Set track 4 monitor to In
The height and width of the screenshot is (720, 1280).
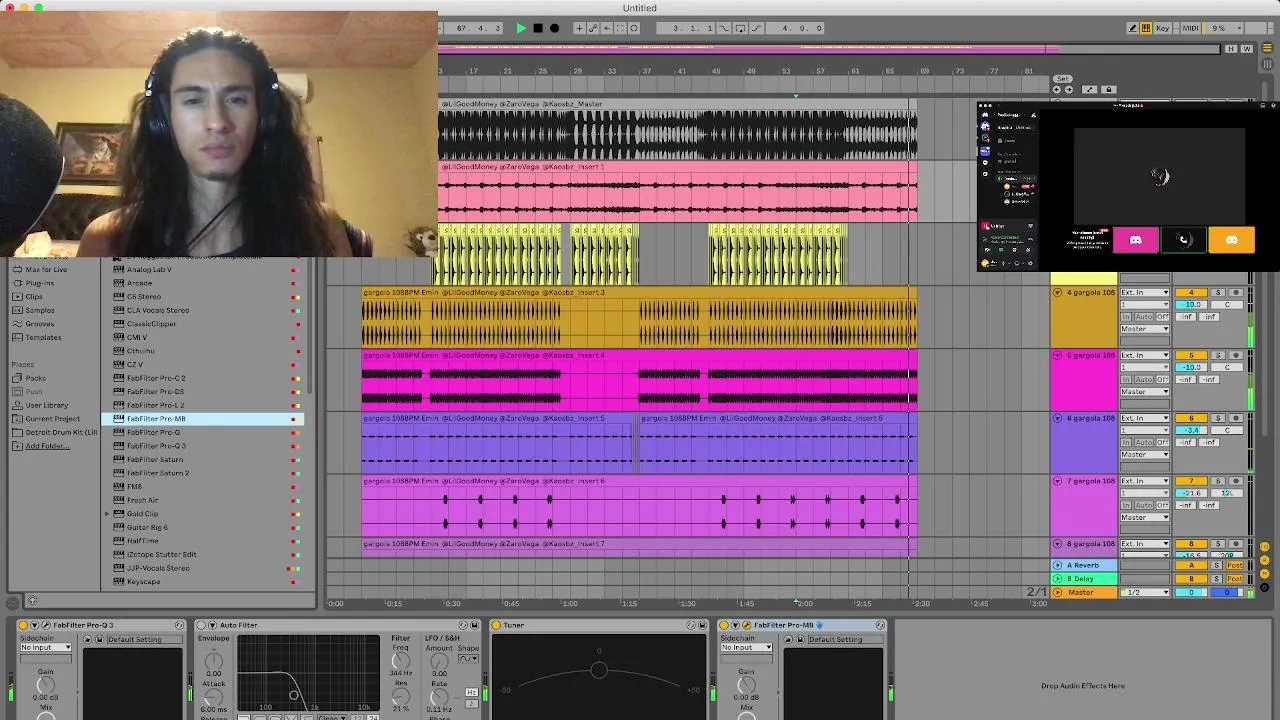coord(1128,317)
